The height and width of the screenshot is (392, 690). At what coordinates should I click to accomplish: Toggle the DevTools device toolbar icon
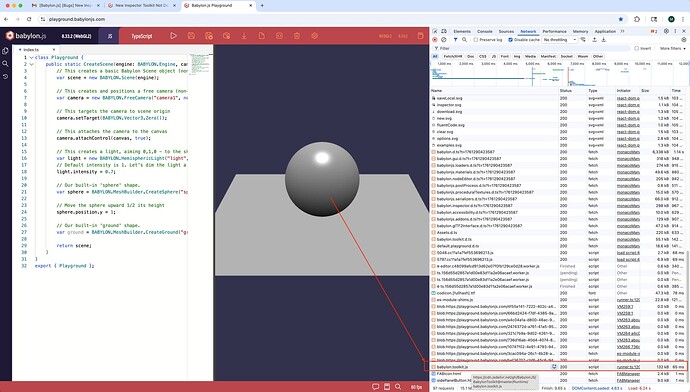pyautogui.click(x=444, y=31)
